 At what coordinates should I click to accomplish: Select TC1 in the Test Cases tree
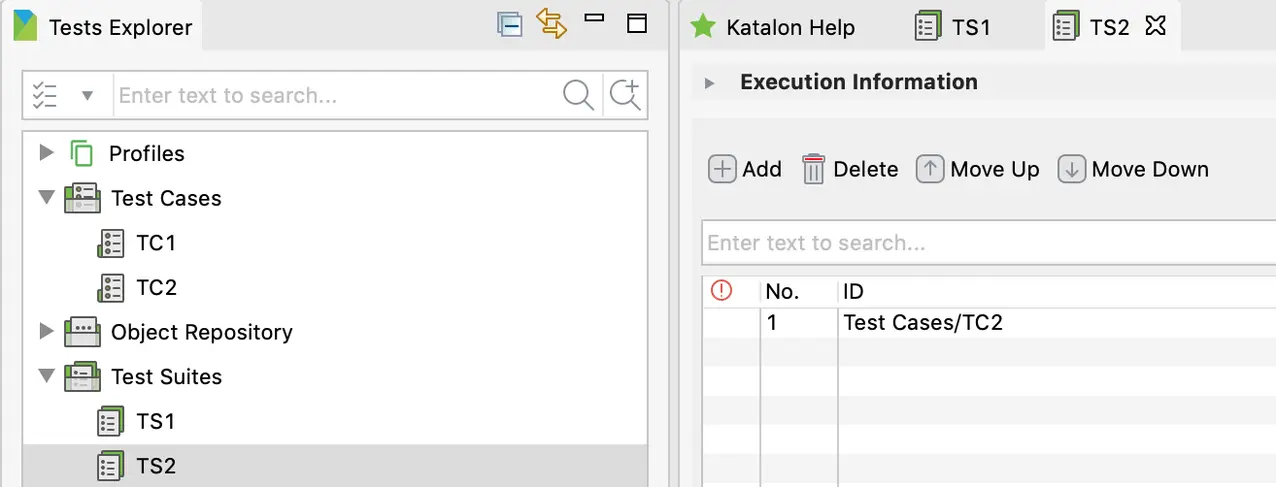coord(155,243)
